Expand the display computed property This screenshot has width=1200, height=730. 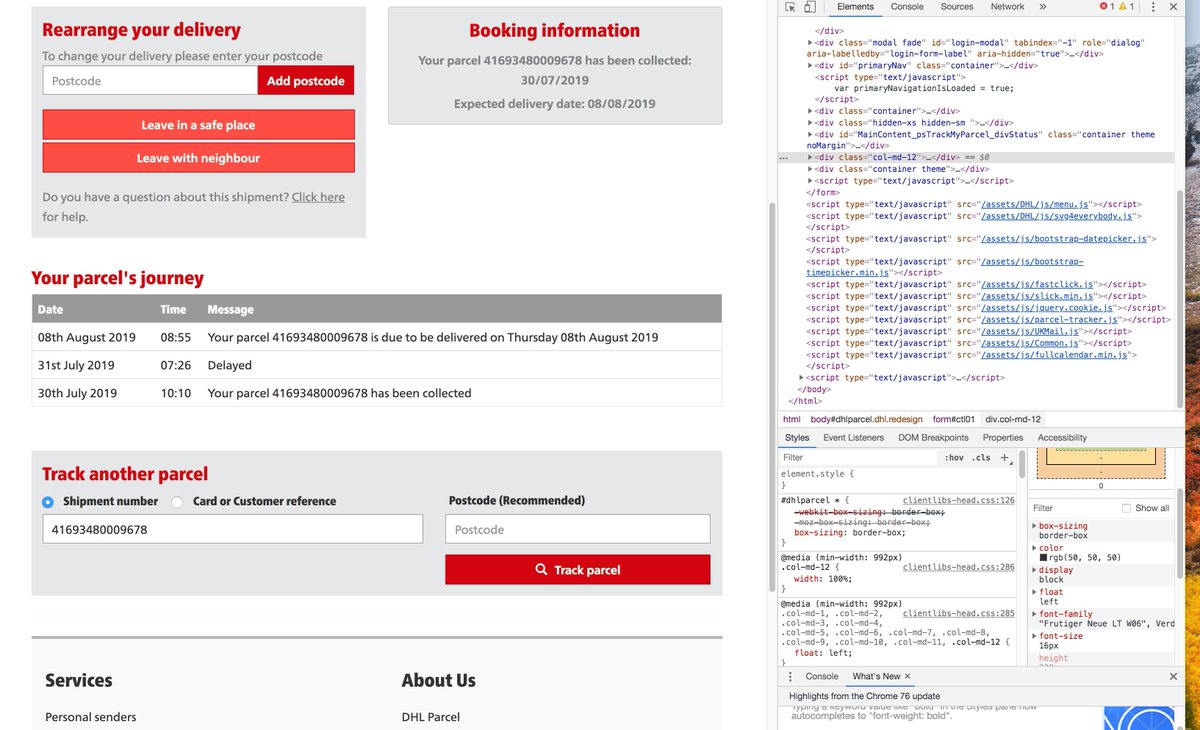[1035, 570]
